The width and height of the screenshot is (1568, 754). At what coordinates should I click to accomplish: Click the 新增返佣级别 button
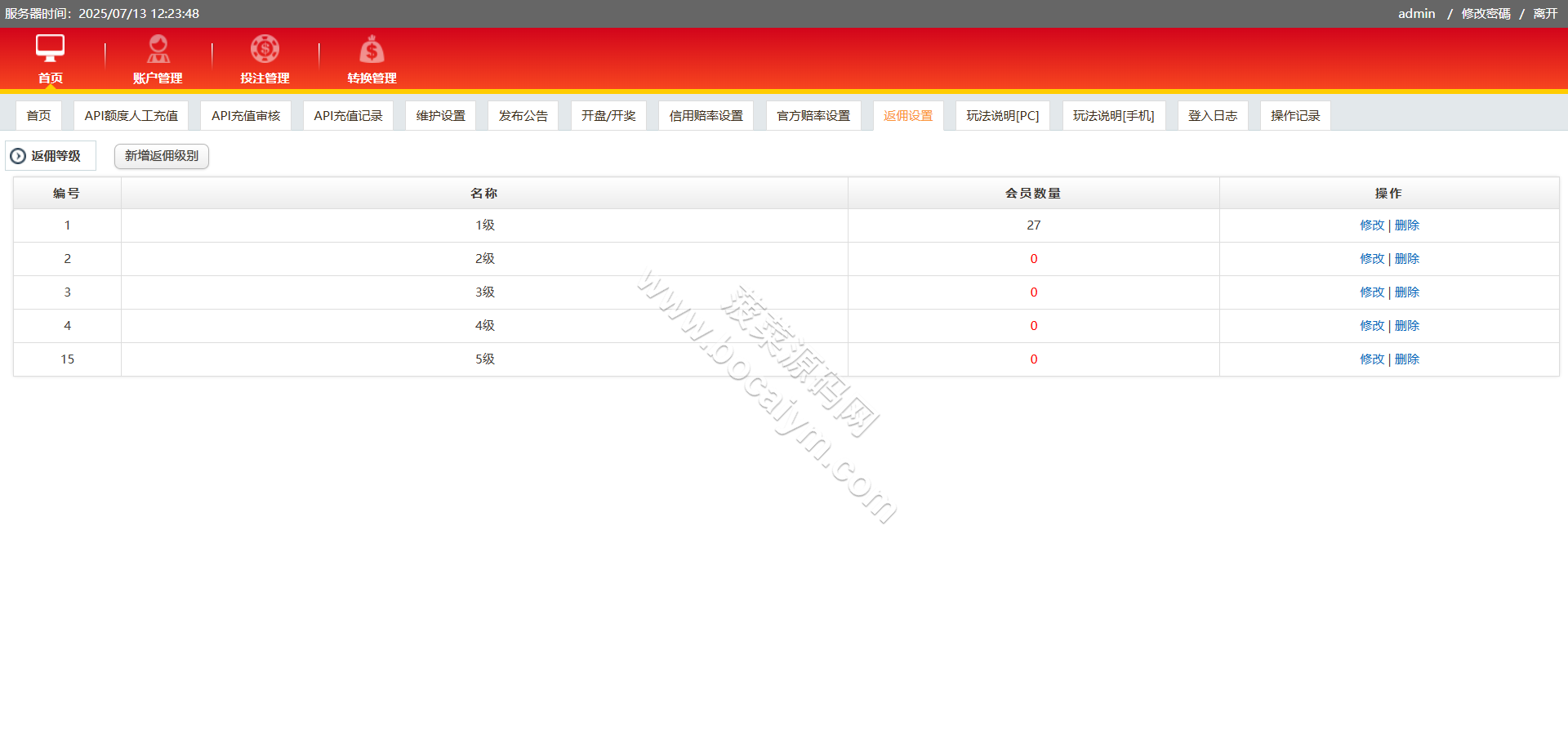click(162, 156)
